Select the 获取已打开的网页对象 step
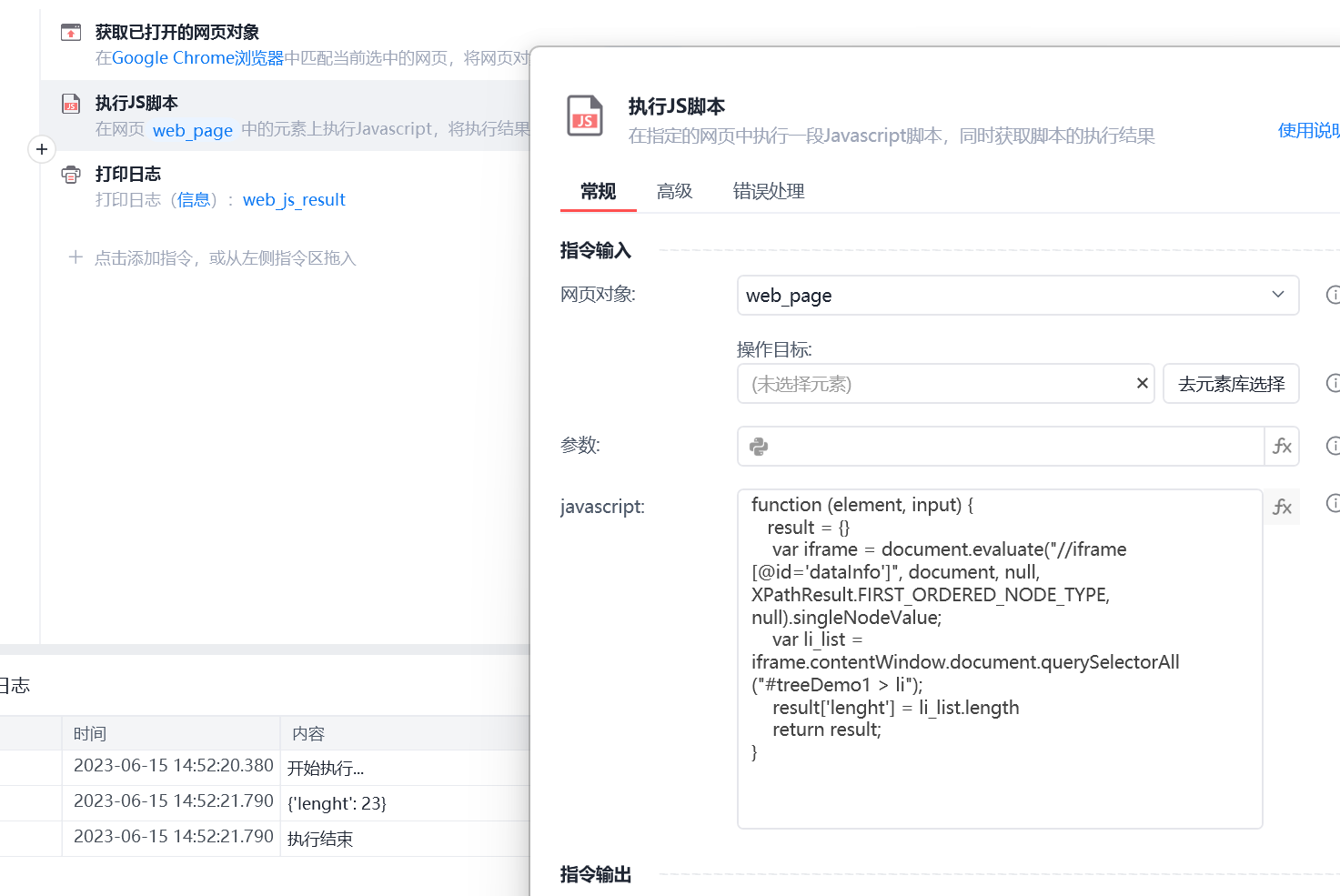 click(286, 45)
